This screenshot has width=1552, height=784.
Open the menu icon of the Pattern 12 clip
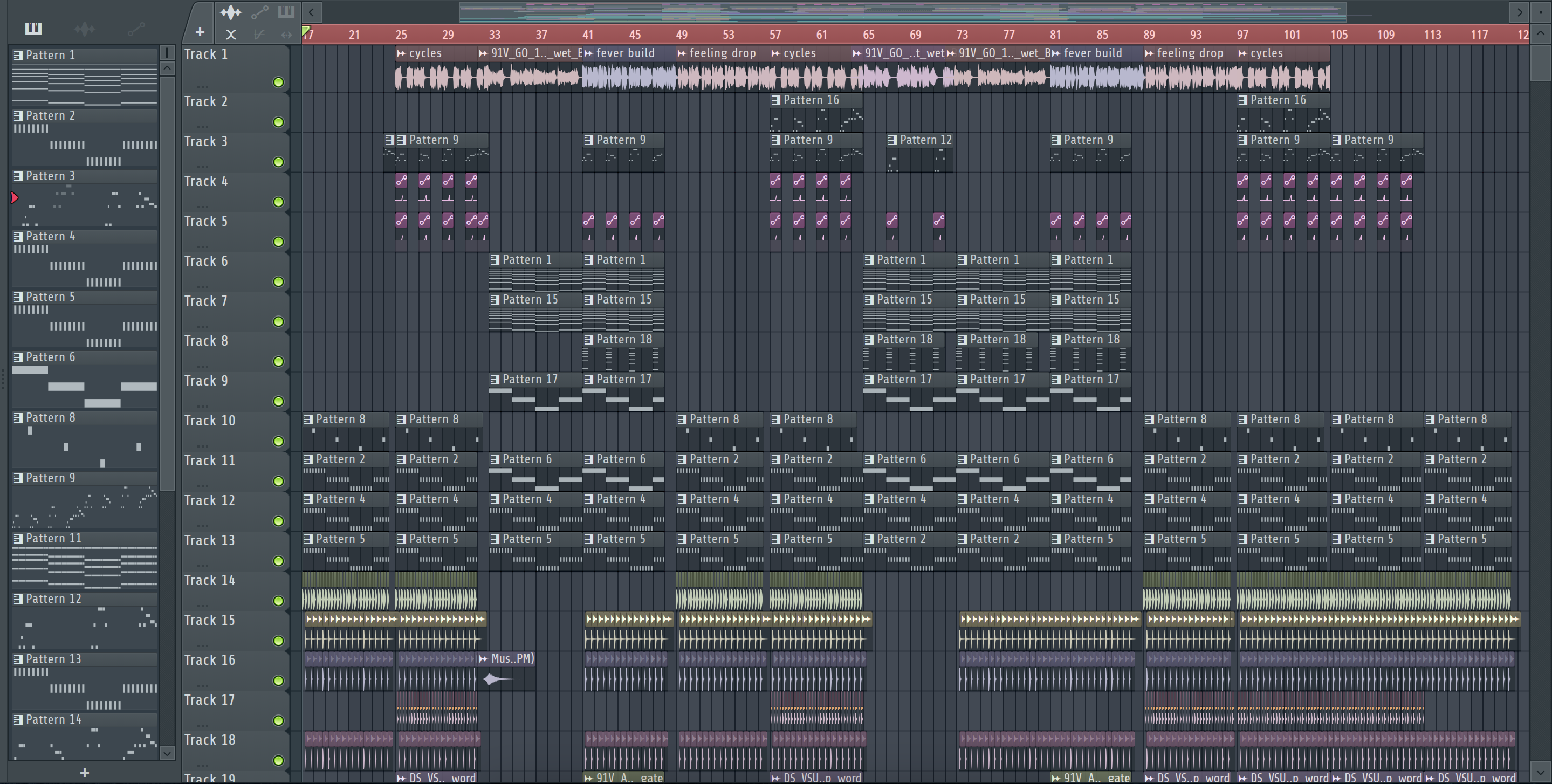892,140
